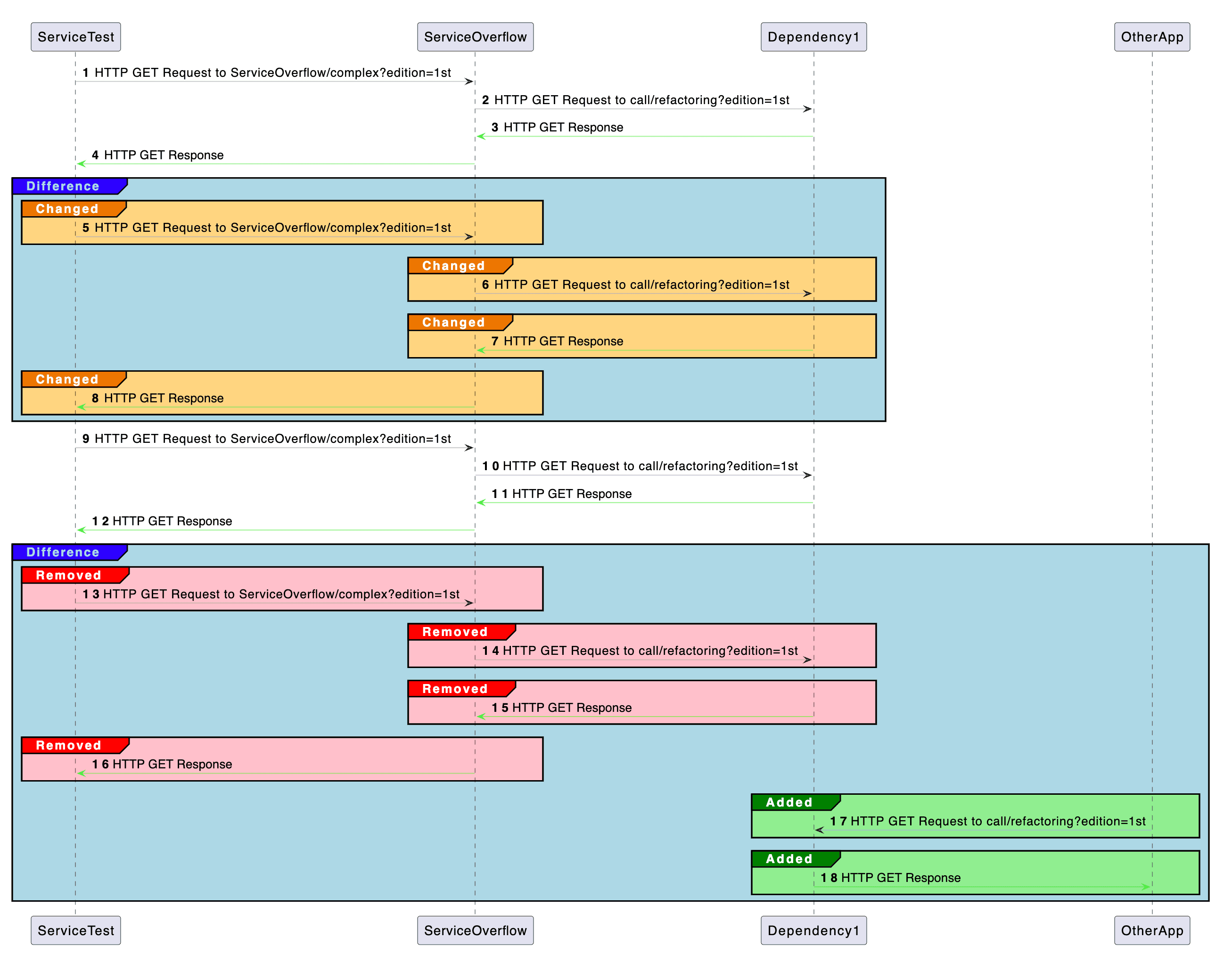Select the OtherApp participant header
The width and height of the screenshot is (1232, 962).
(1152, 37)
